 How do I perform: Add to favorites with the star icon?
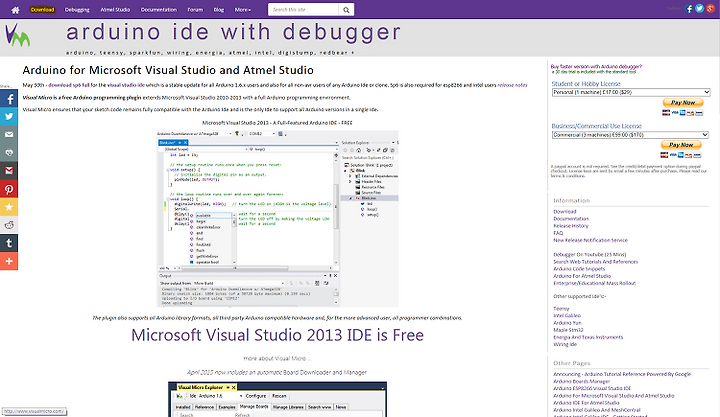click(9, 207)
